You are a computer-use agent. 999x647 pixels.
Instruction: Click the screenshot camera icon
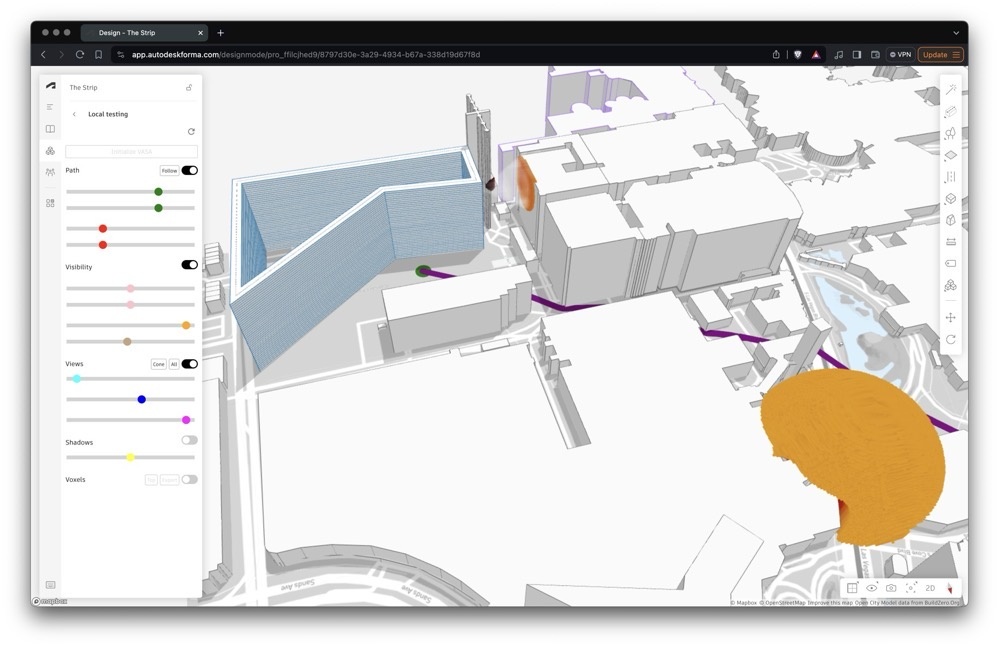pos(890,588)
